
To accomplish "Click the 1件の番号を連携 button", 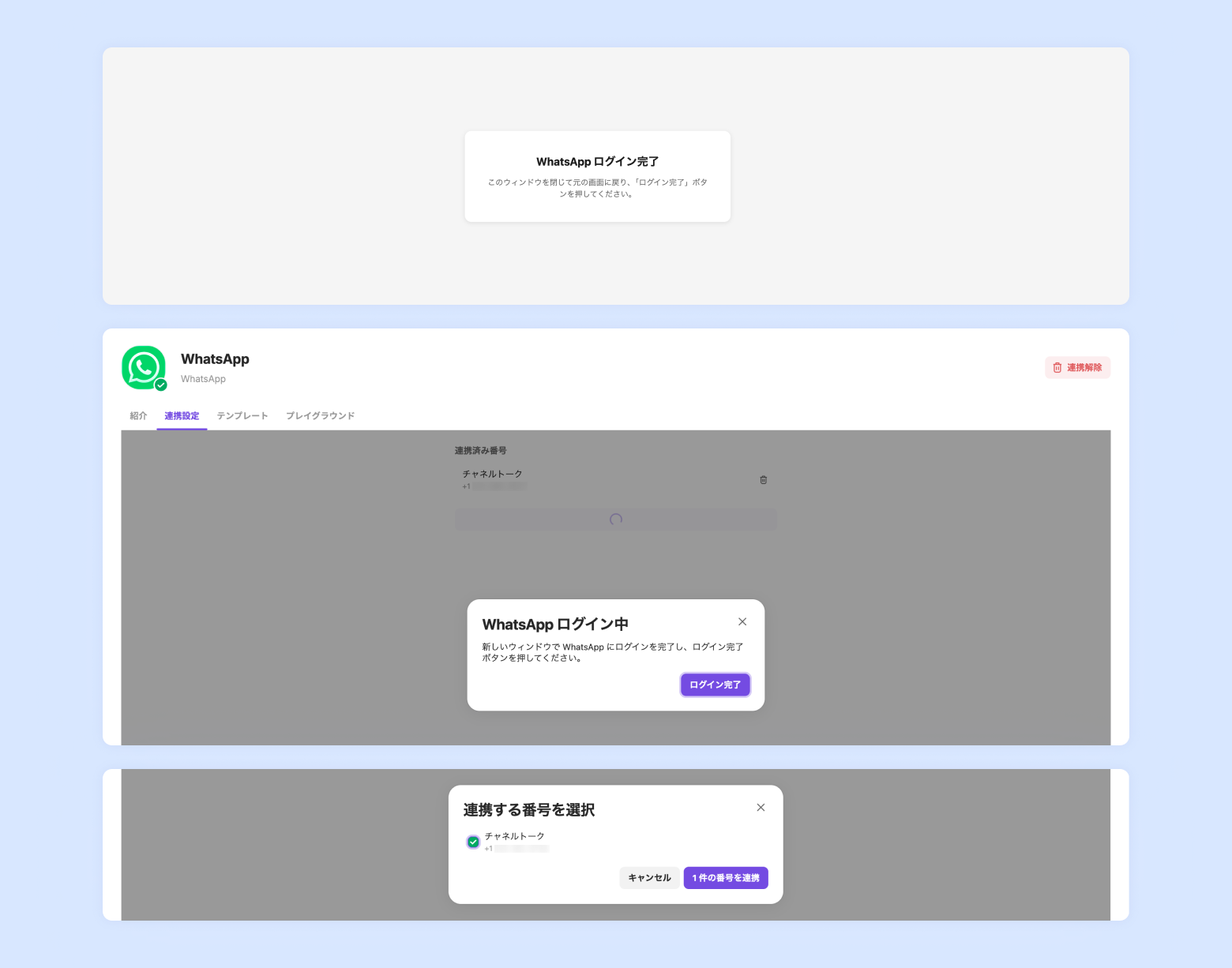I will point(726,877).
